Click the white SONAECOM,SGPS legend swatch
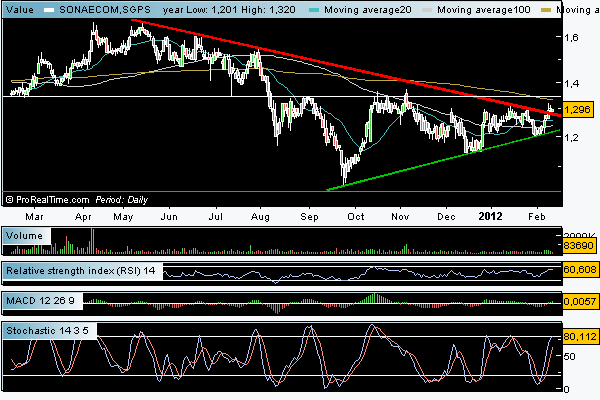Viewport: 600px width, 400px height. coord(49,10)
